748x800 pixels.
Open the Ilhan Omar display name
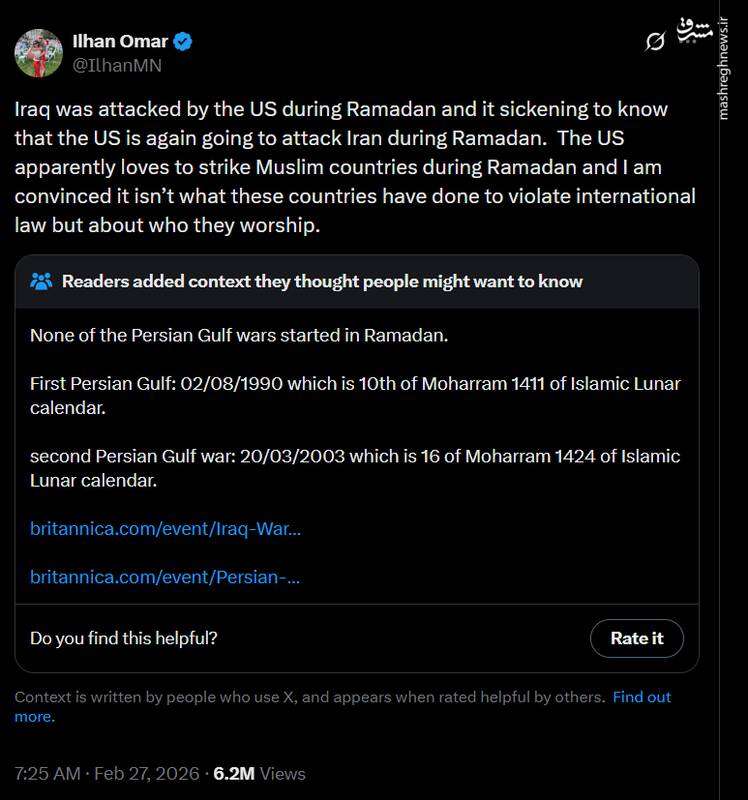pos(120,41)
